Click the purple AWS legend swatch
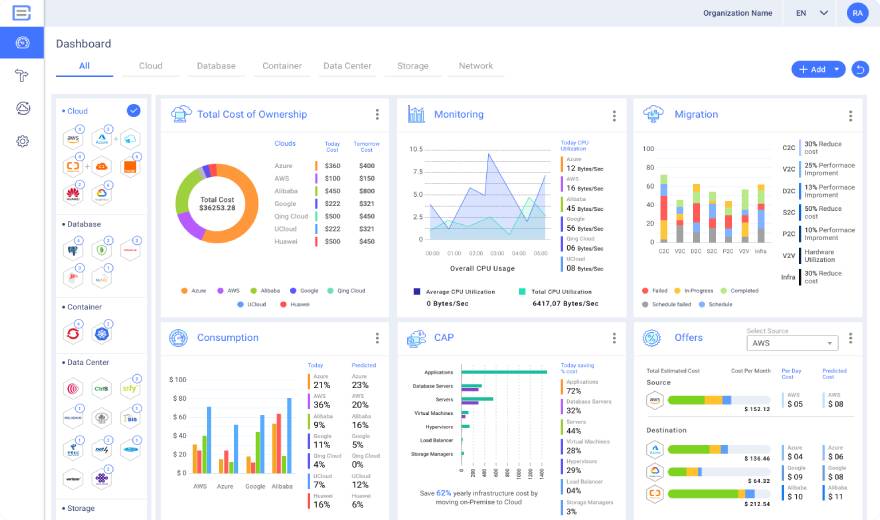Image resolution: width=880 pixels, height=520 pixels. 221,291
